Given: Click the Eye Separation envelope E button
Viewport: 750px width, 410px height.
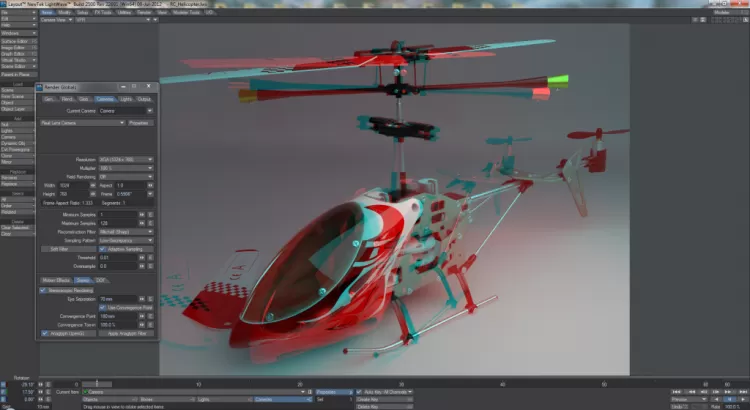Looking at the screenshot, I should point(151,299).
